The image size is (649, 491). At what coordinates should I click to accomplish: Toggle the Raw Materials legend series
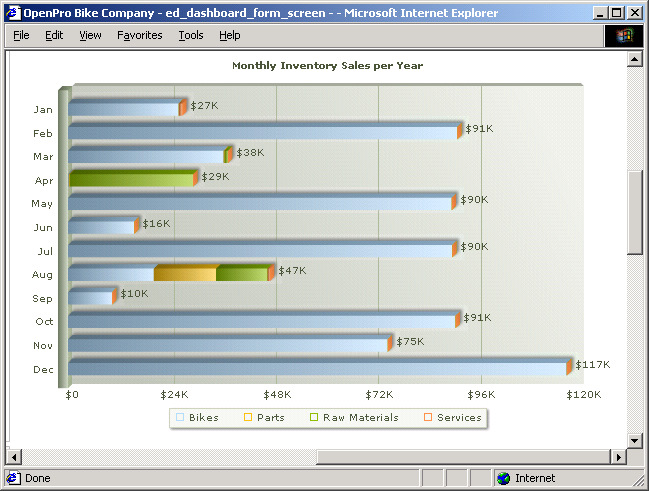click(354, 417)
